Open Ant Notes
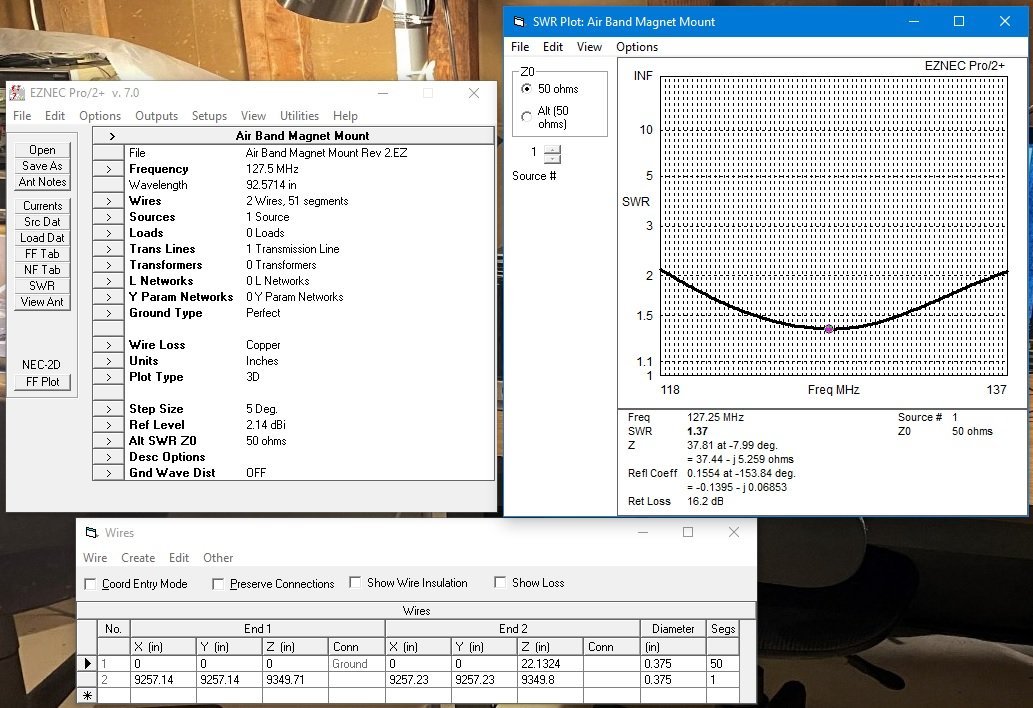Viewport: 1033px width, 708px height. point(42,182)
